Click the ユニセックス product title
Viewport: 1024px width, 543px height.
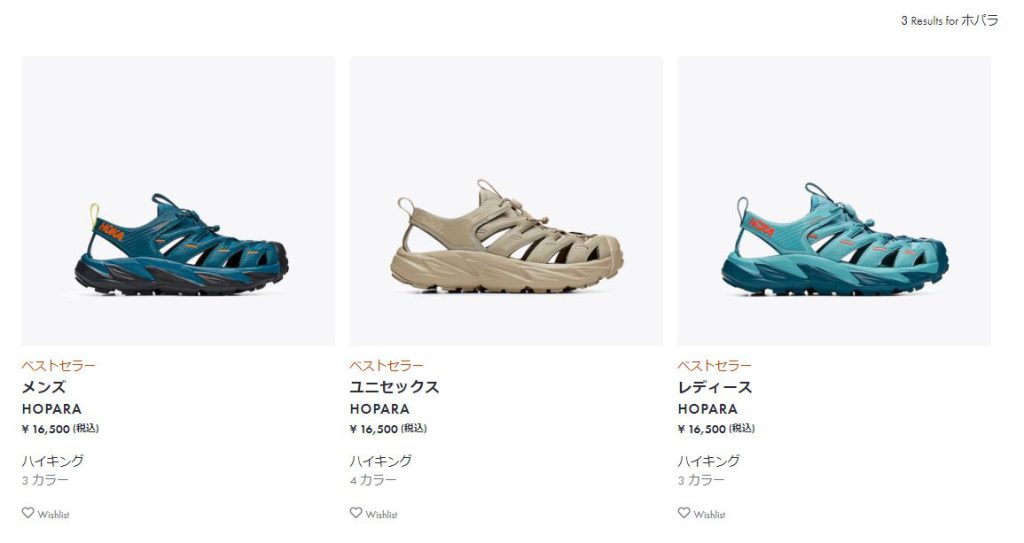tap(394, 387)
